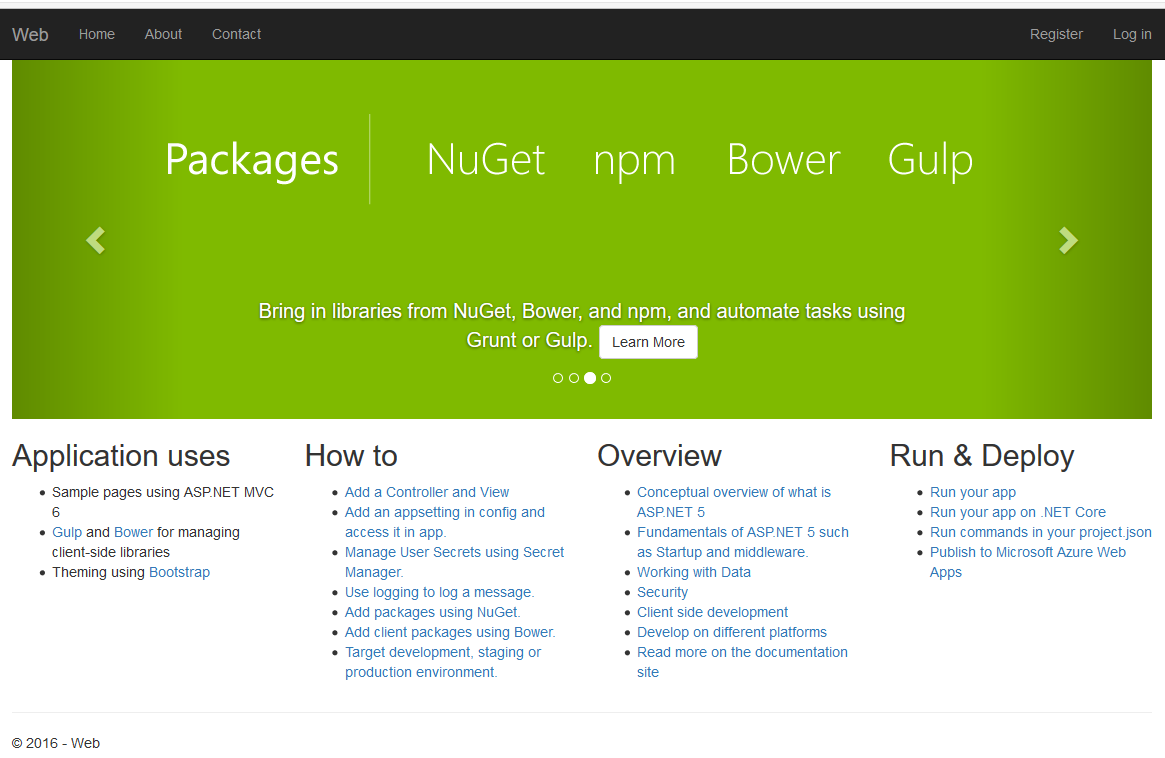1165x758 pixels.
Task: Click the next slide chevron arrow
Action: pos(1068,240)
